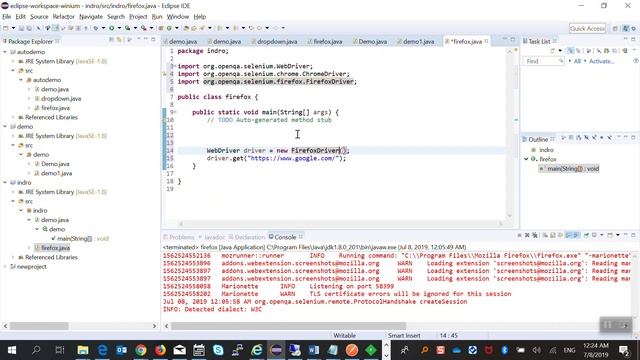This screenshot has height=360, width=640.
Task: Open the New wizard dropdown arrow
Action: coord(13,28)
